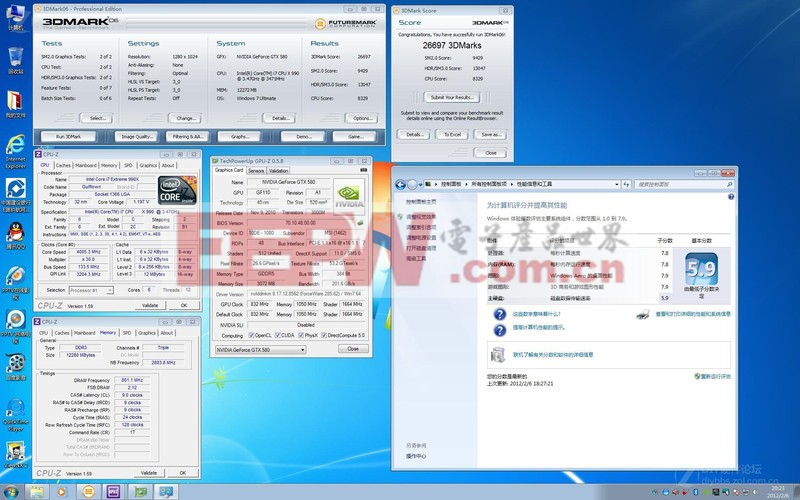Viewport: 800px width, 500px height.
Task: Click Filtering & AA button
Action: tap(188, 136)
